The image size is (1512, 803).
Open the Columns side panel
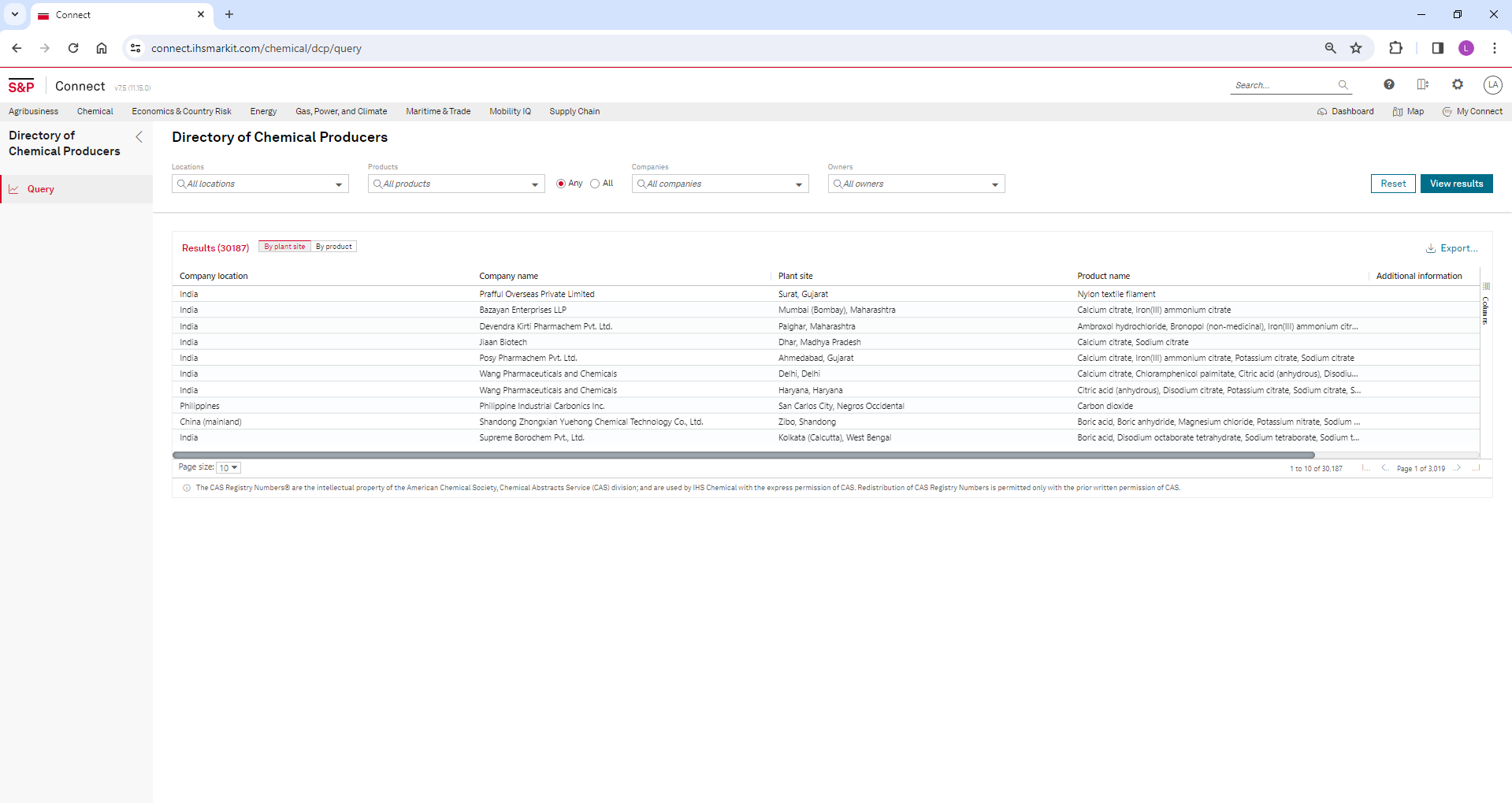(1486, 303)
